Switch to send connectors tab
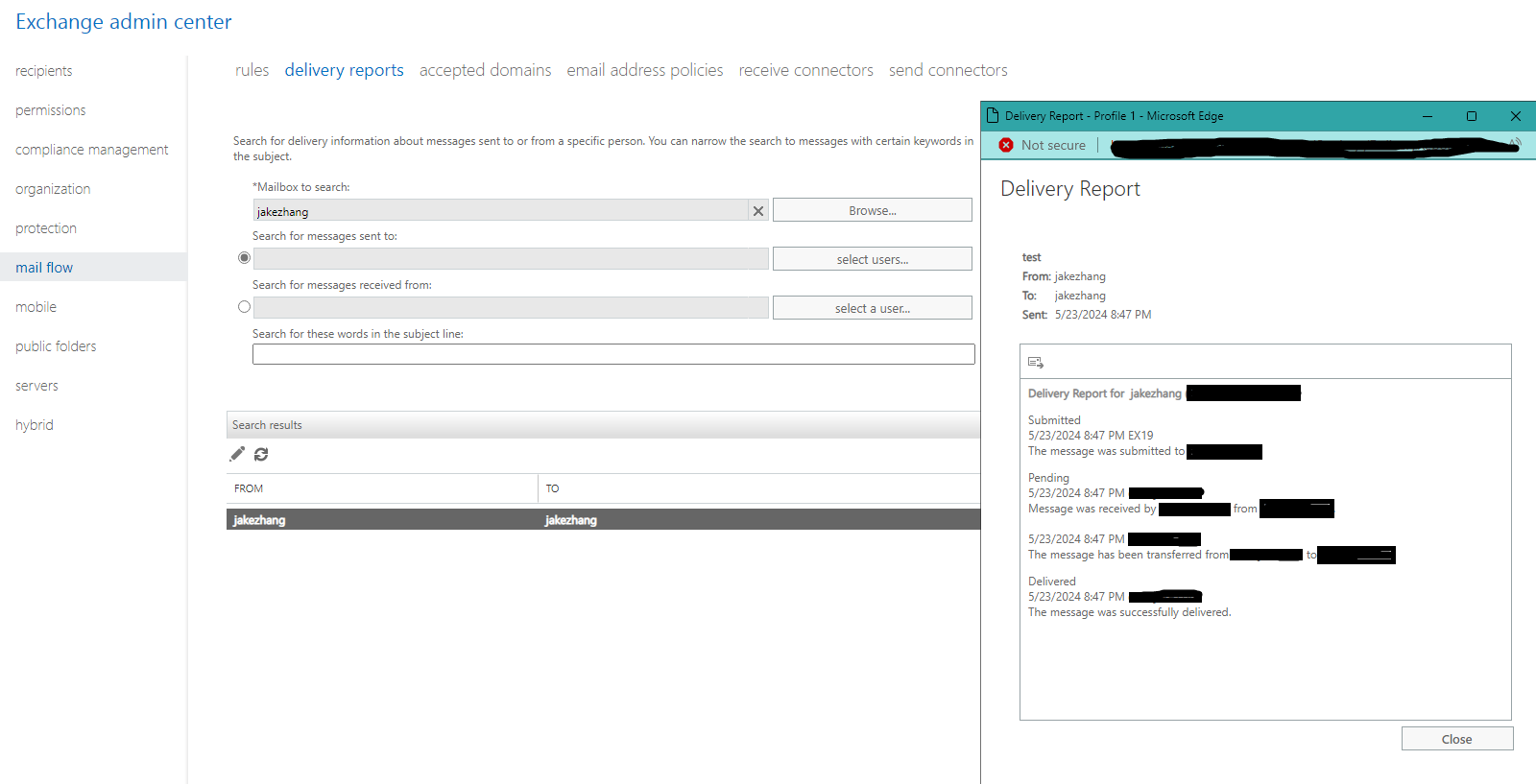 (x=948, y=70)
